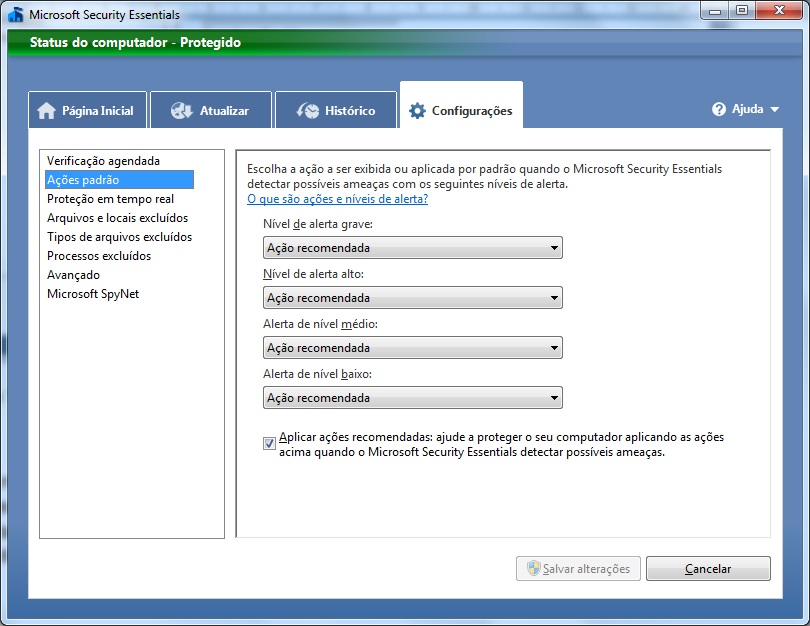Viewport: 810px width, 626px height.
Task: Click the Cancelar button
Action: click(708, 569)
